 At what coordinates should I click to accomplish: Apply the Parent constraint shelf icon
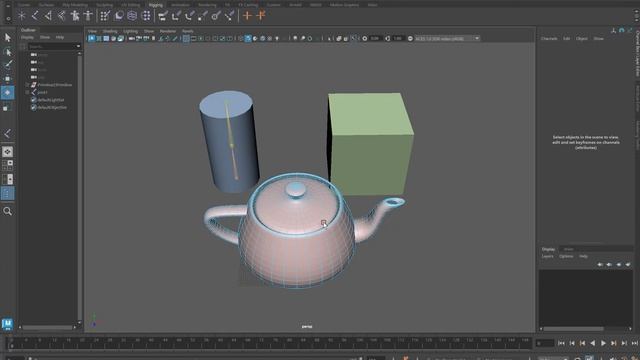click(163, 16)
